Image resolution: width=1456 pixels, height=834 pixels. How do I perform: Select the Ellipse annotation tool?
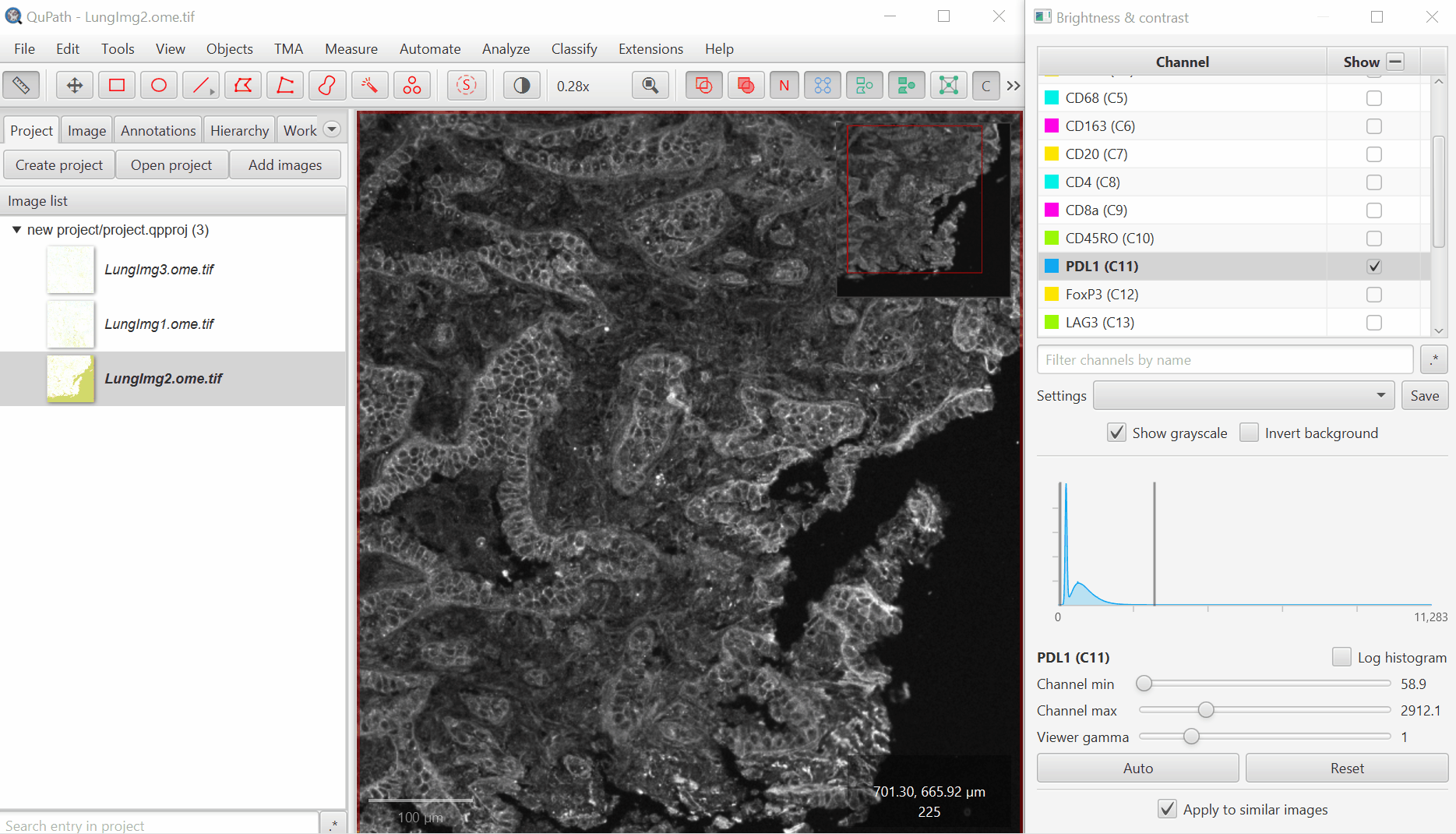click(159, 86)
